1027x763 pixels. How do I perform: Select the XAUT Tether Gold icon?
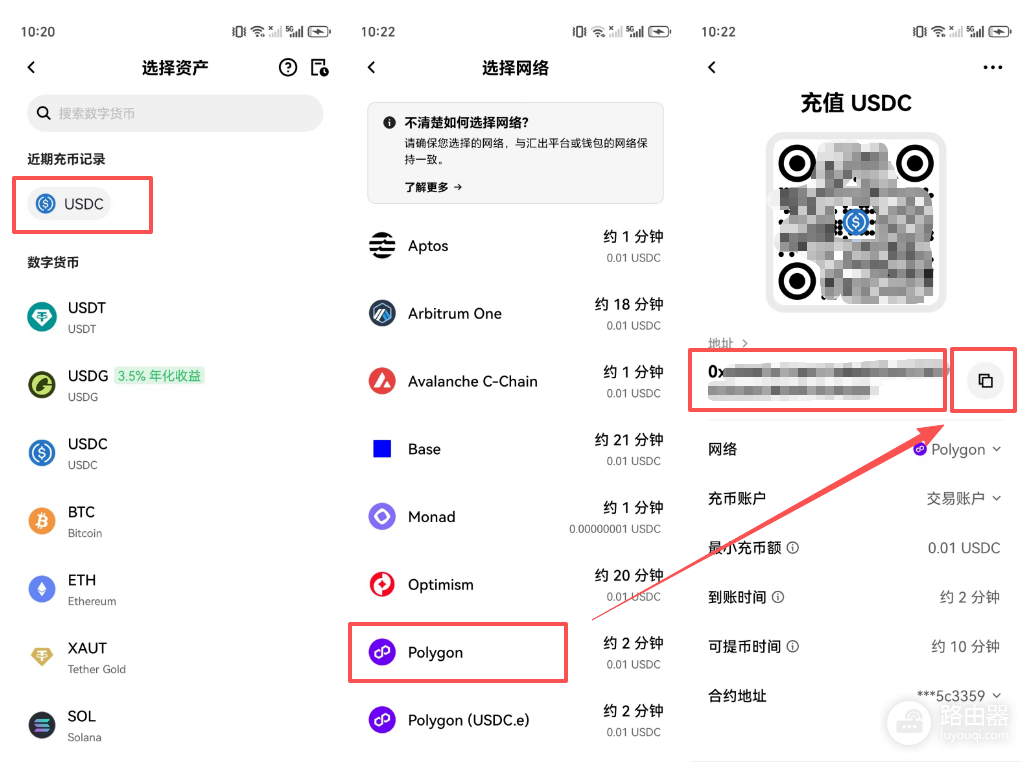[42, 656]
